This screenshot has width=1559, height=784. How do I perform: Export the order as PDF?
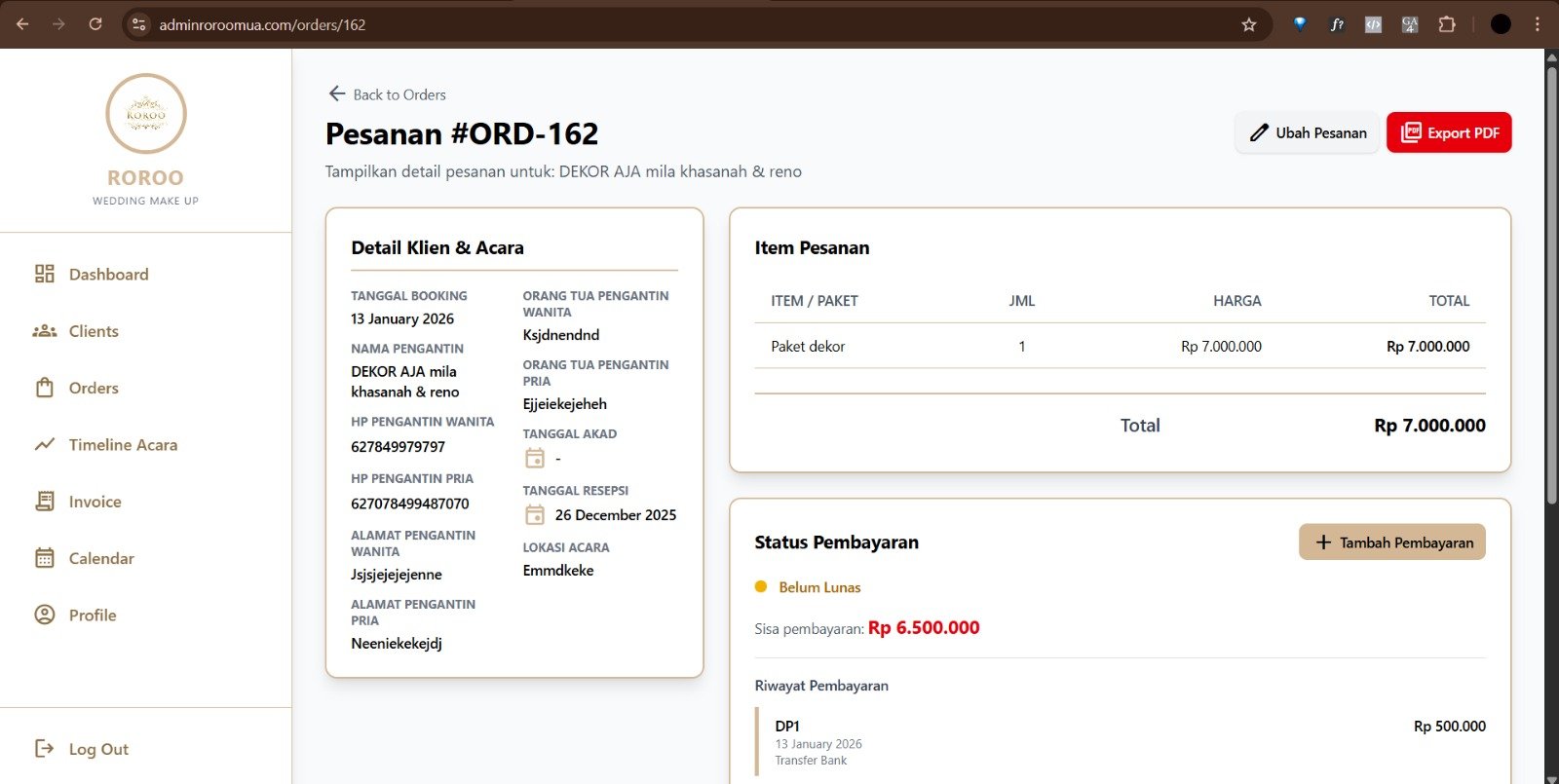(x=1449, y=132)
